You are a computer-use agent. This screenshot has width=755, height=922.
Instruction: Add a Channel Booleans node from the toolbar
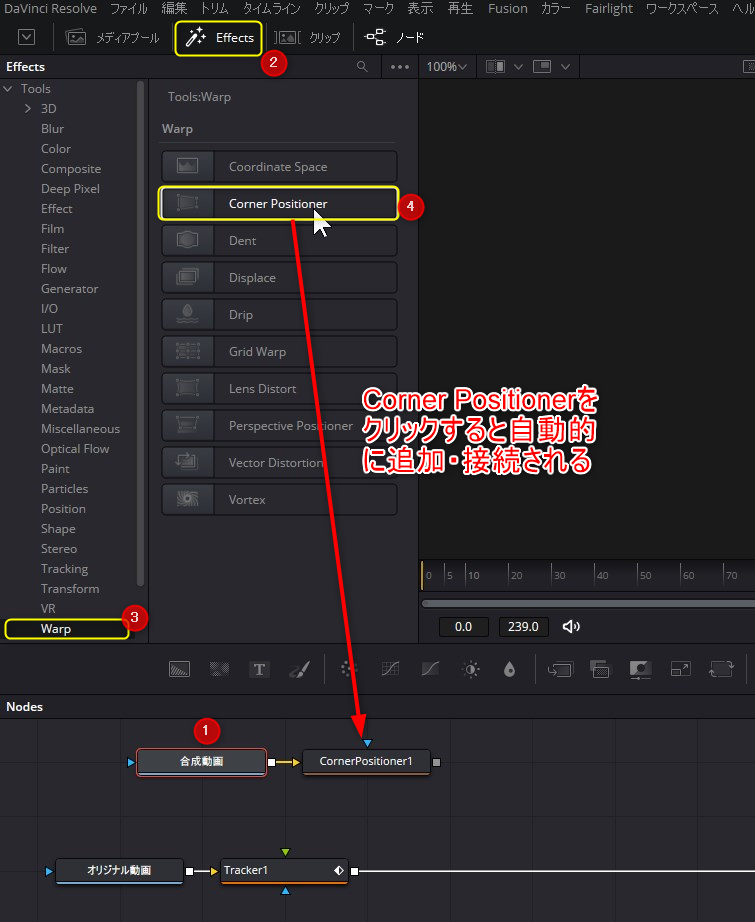(x=600, y=669)
